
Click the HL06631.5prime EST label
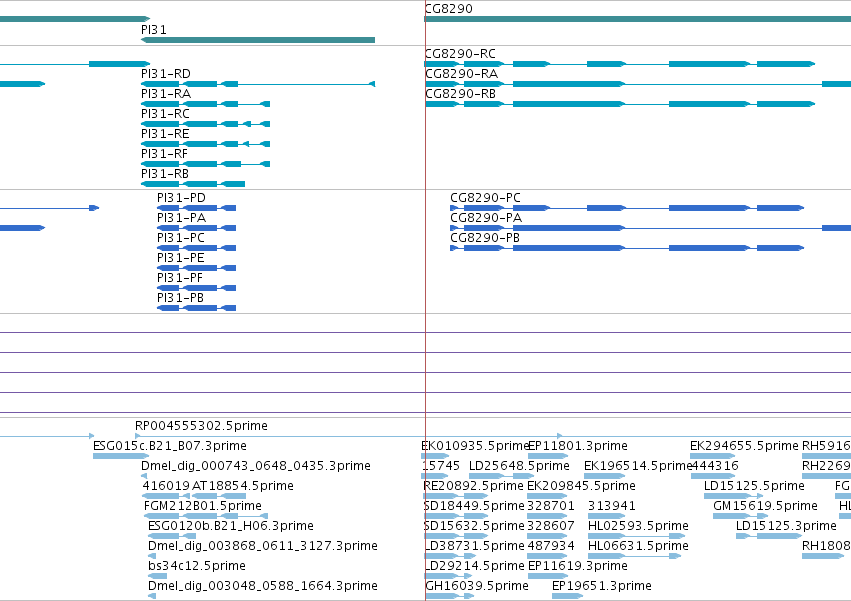[638, 547]
